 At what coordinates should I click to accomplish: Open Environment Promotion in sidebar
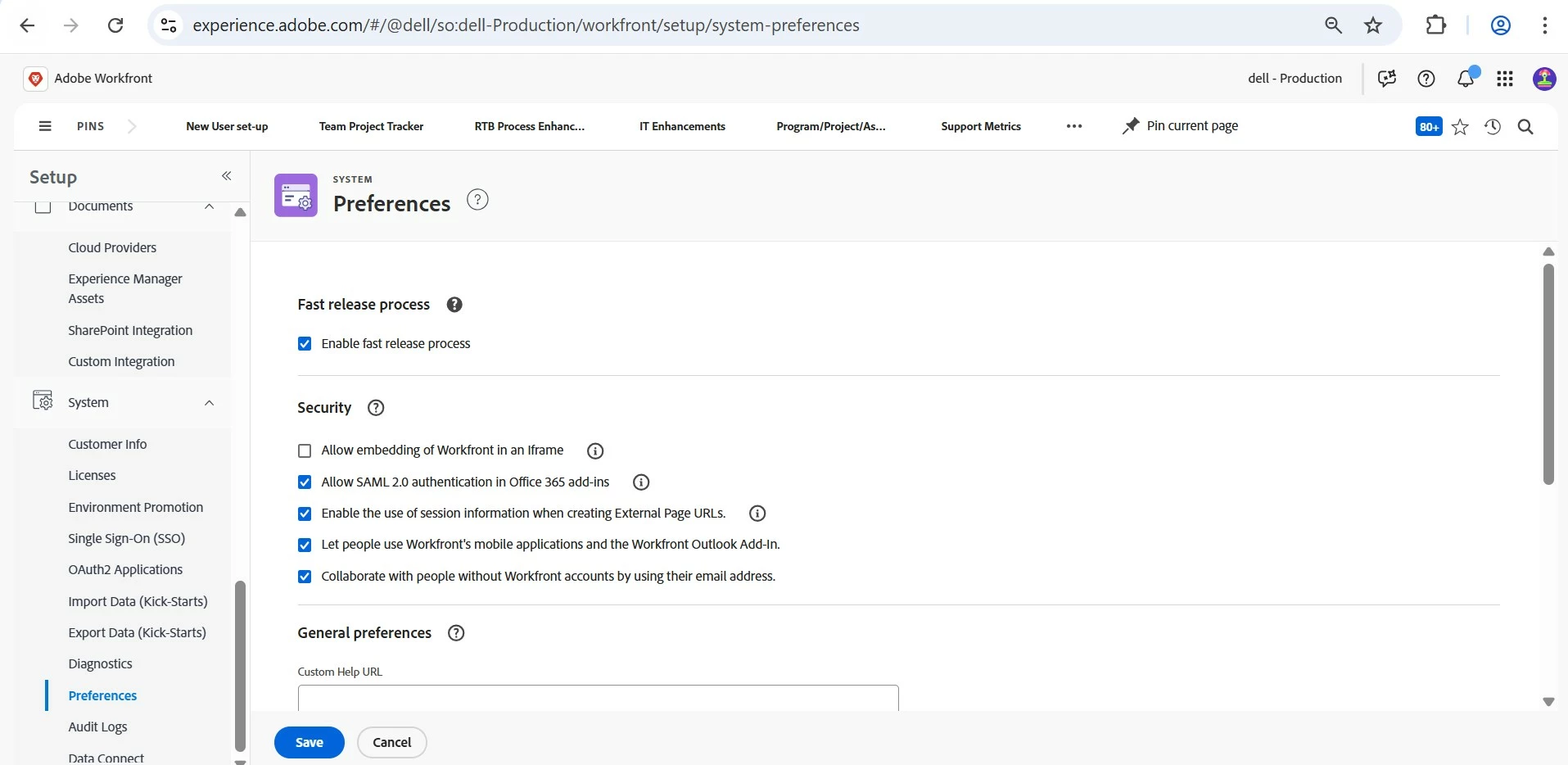point(136,508)
